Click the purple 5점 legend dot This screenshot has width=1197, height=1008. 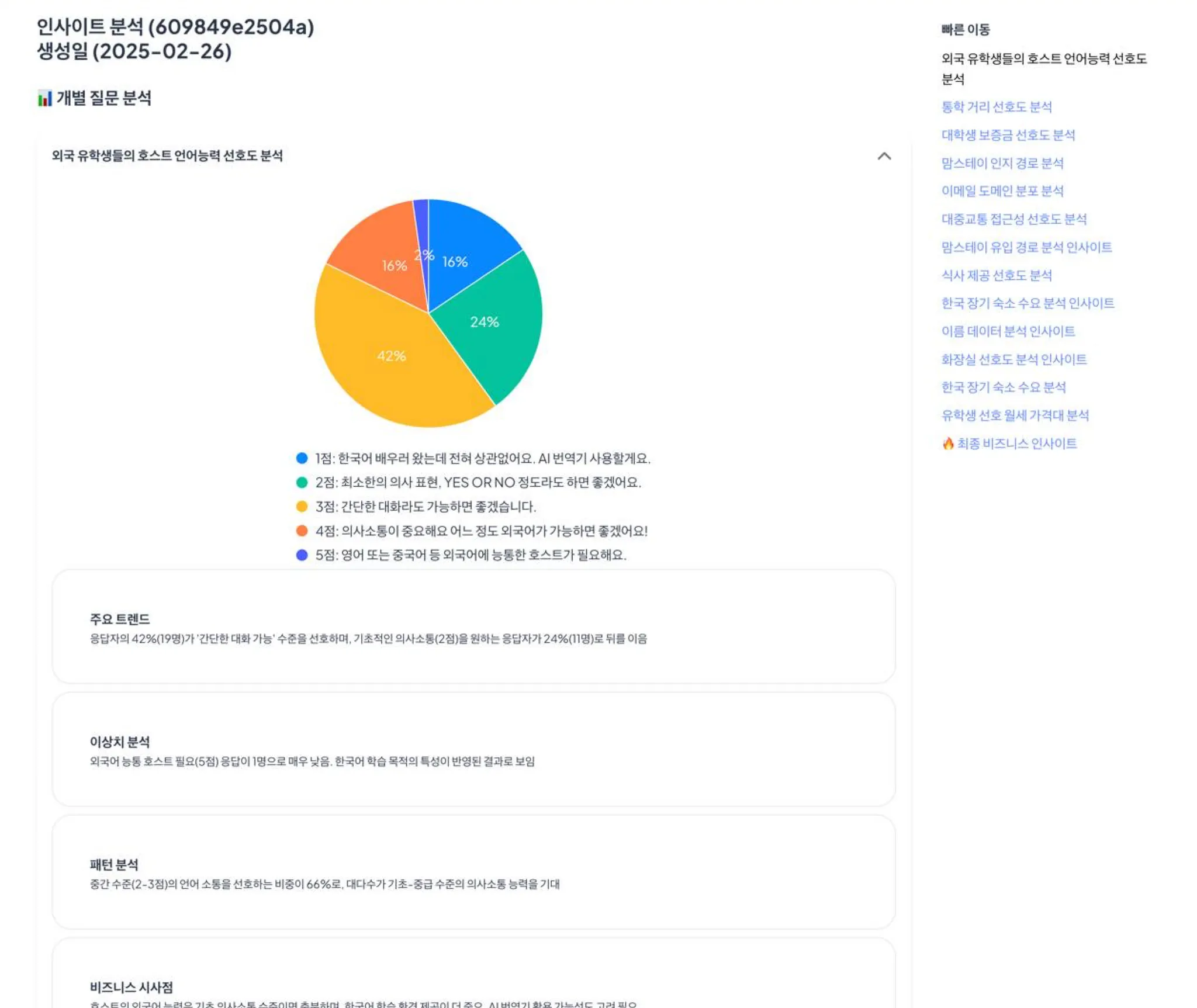tap(302, 555)
